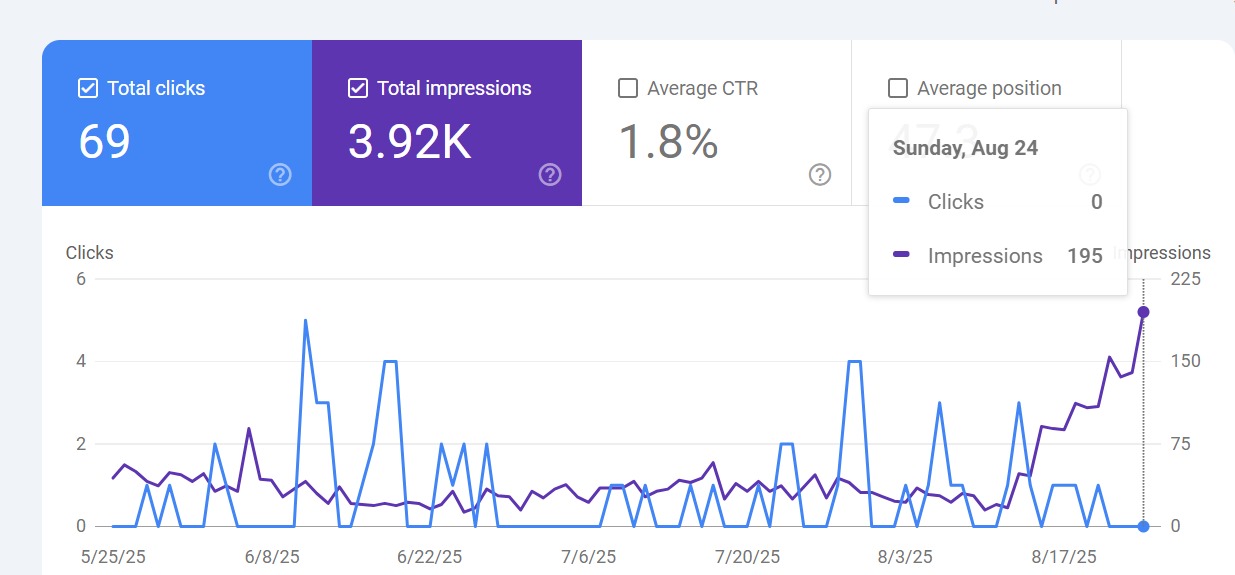The height and width of the screenshot is (575, 1235).
Task: Select the 69 total clicks value
Action: (105, 141)
